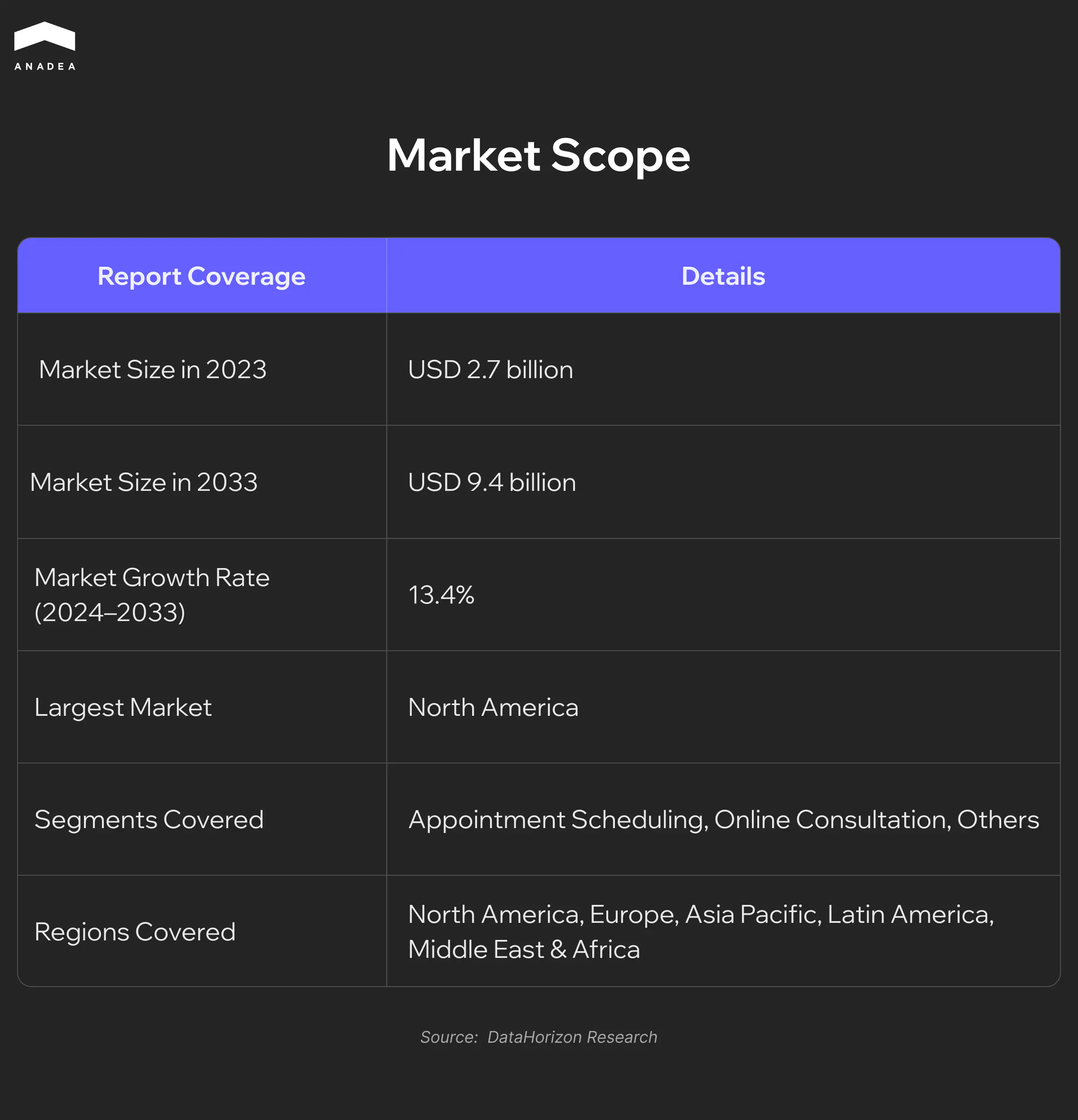Screen dimensions: 1078x1120
Task: Select the Report Coverage column header
Action: (x=201, y=277)
